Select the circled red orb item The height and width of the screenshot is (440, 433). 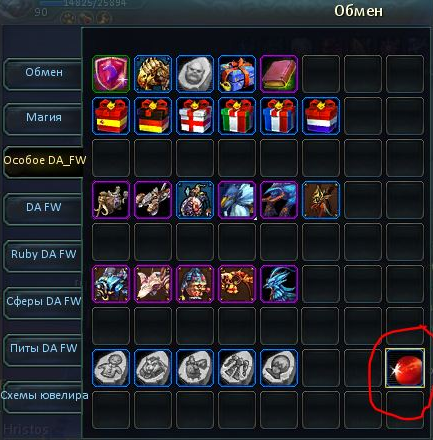(405, 368)
